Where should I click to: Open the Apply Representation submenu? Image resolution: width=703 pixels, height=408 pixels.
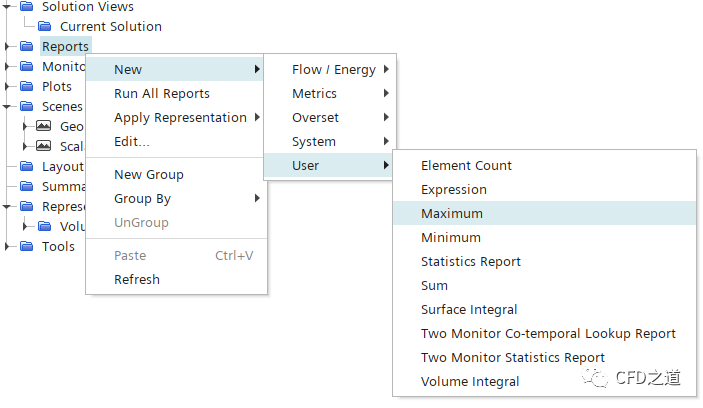click(180, 118)
